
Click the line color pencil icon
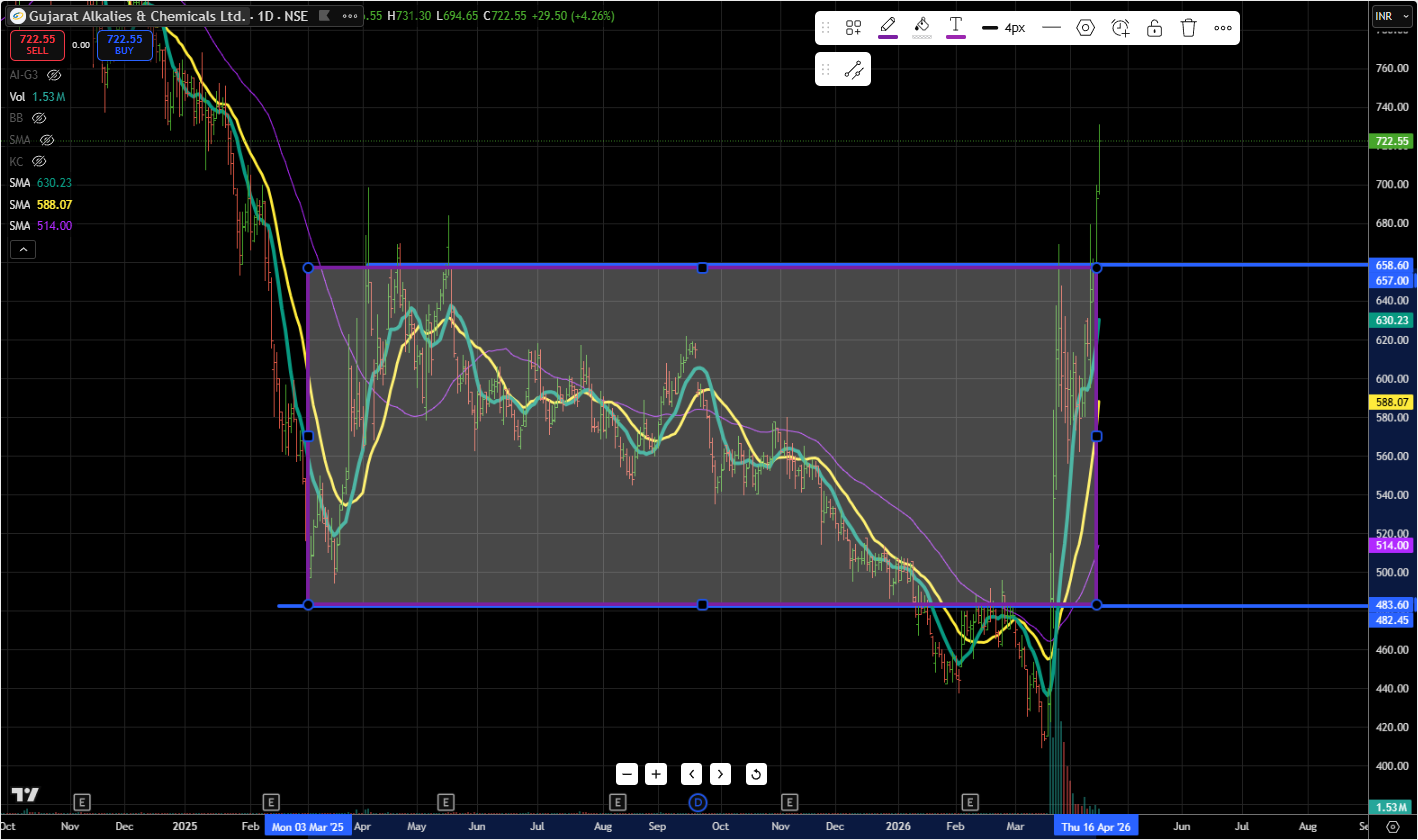pos(887,27)
